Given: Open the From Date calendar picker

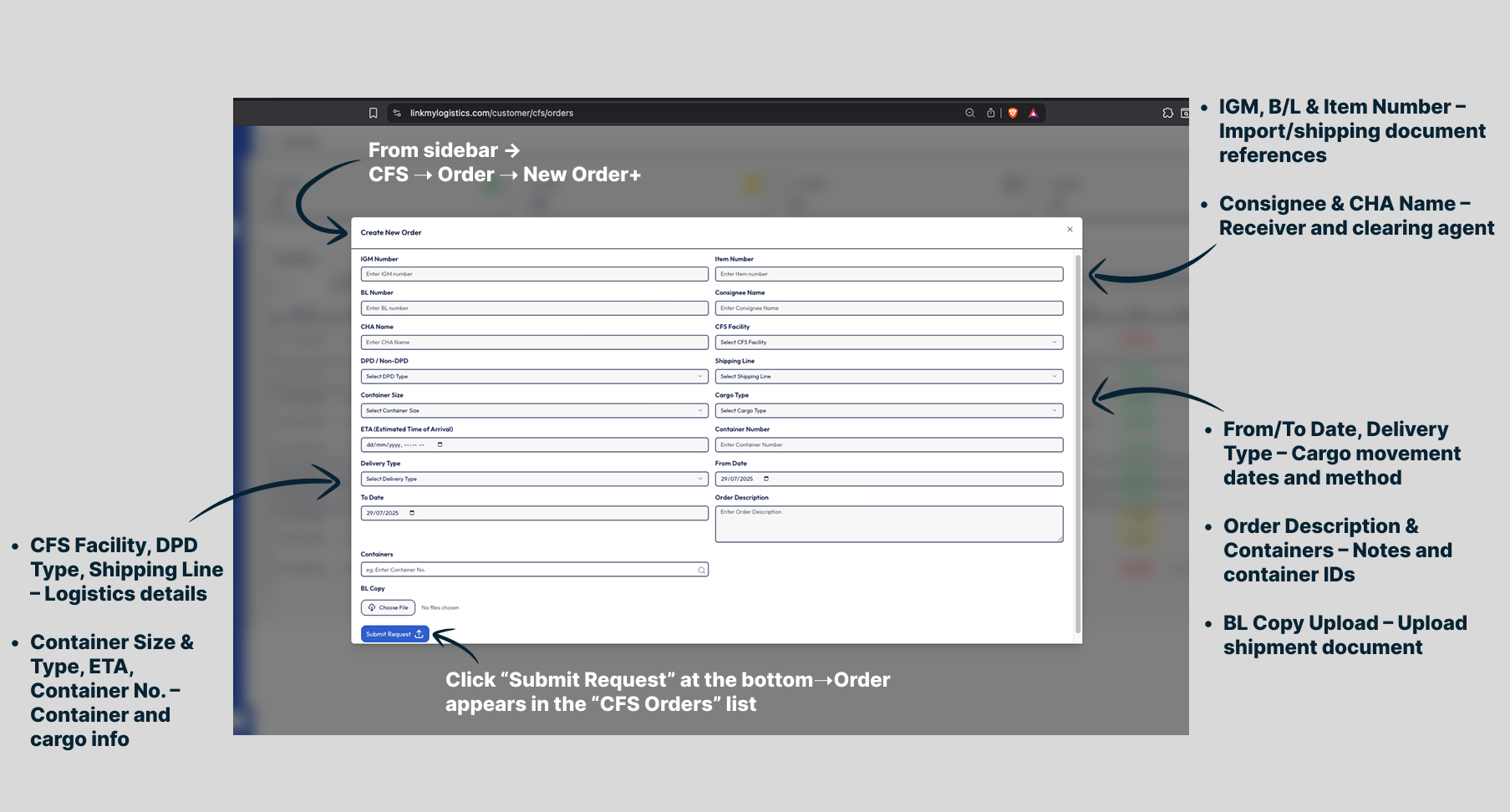Looking at the screenshot, I should coord(766,479).
